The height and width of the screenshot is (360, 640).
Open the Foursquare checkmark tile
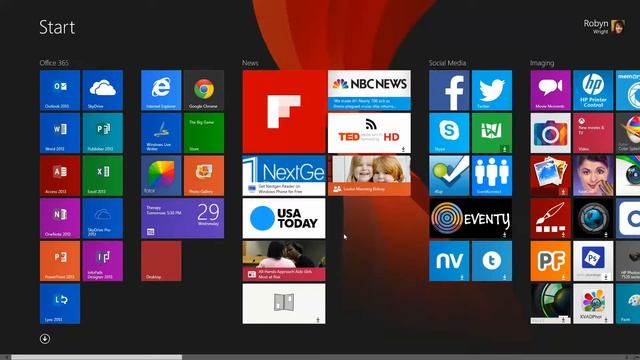449,176
